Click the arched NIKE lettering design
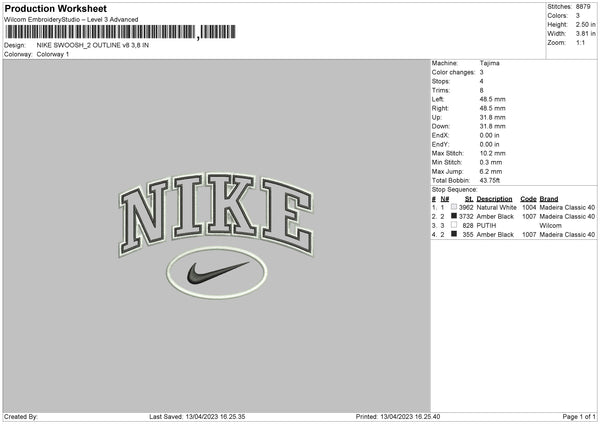This screenshot has width=600, height=424. (x=217, y=214)
